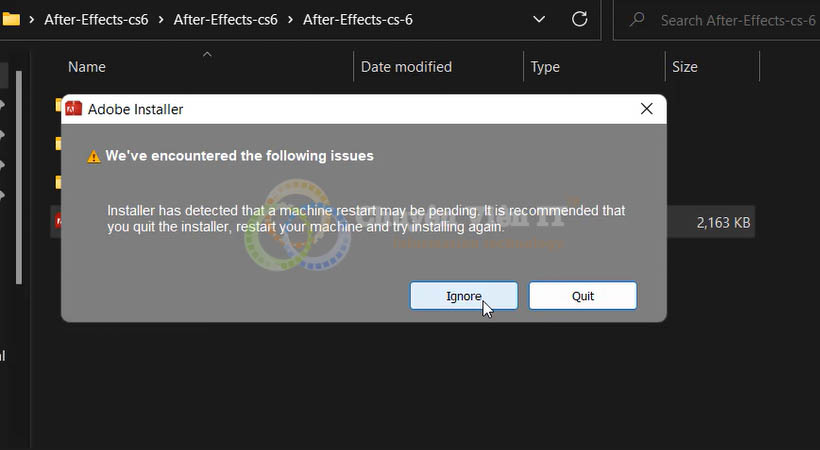Close the Adobe Installer dialog

coord(646,109)
